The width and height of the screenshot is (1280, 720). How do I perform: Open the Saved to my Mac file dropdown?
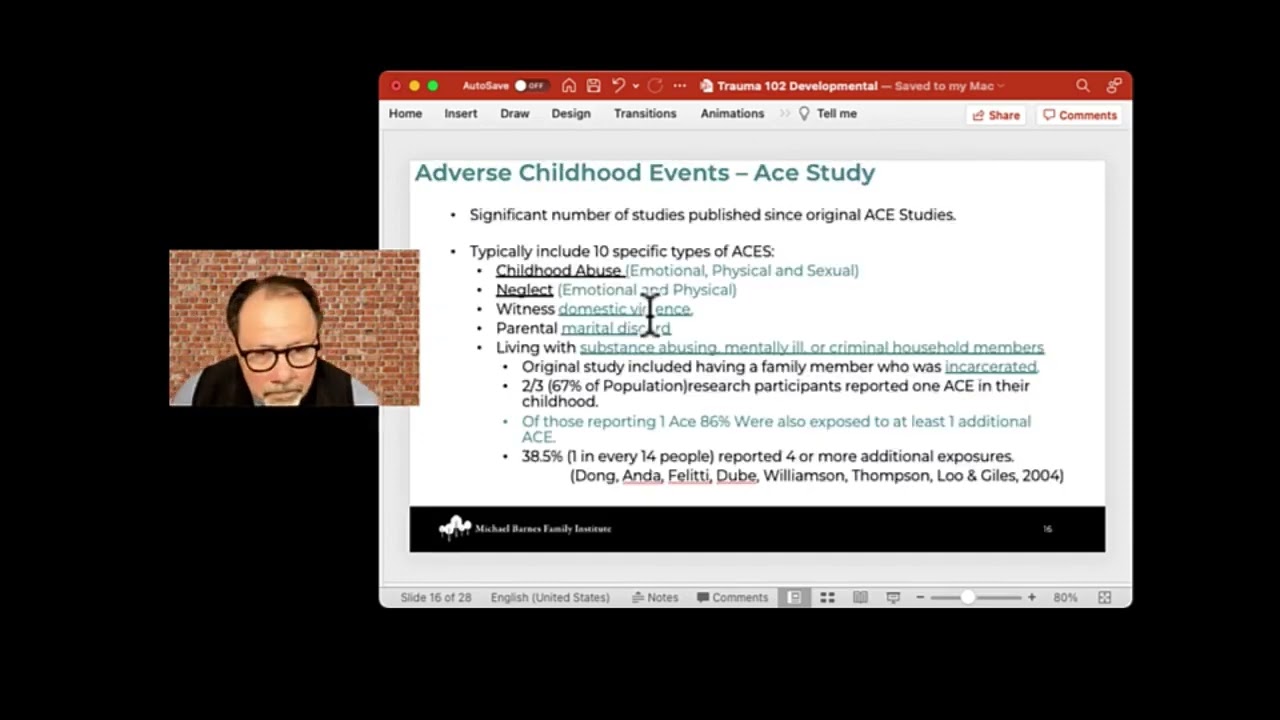point(951,86)
